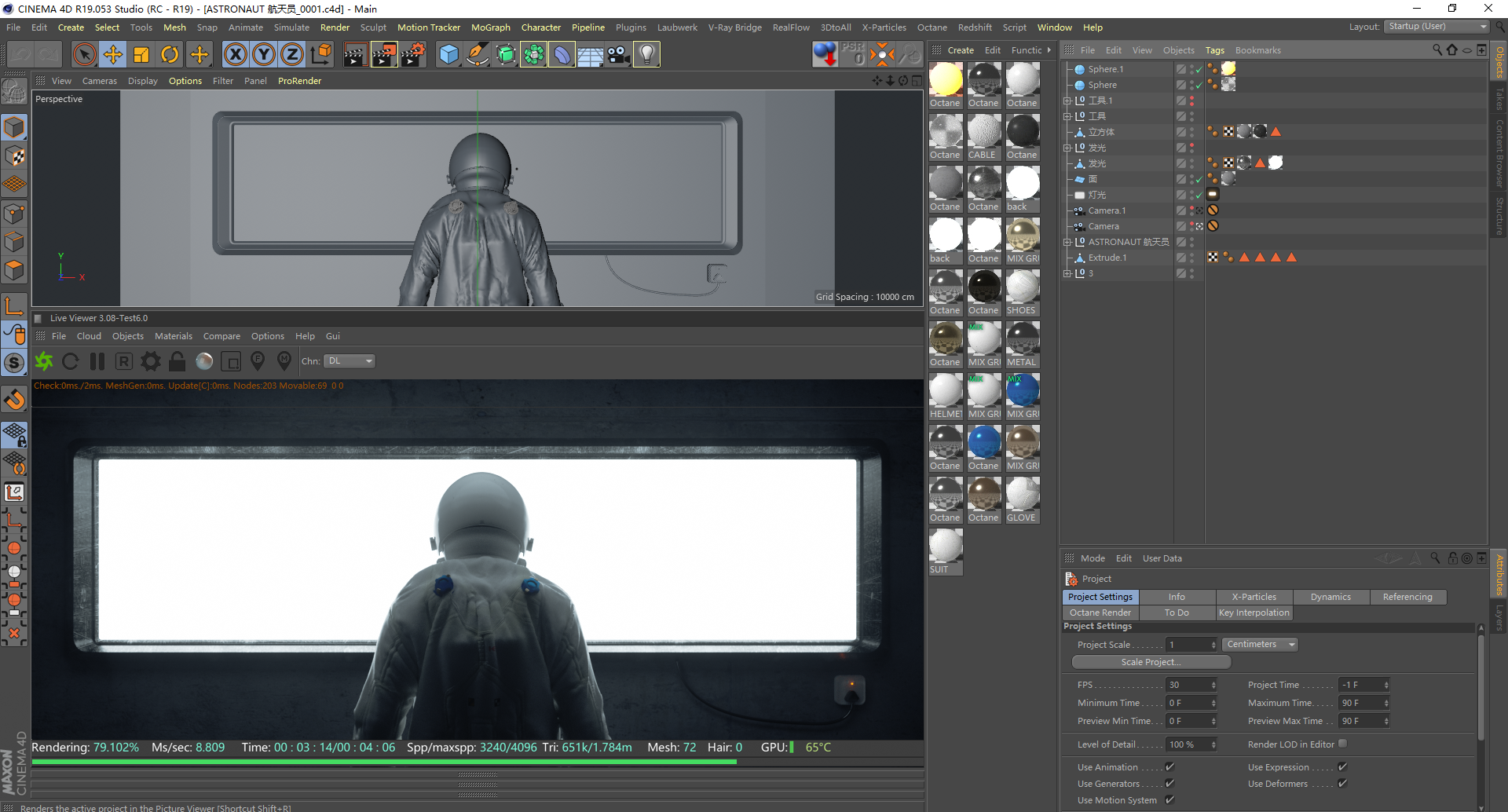
Task: Open the MoGraph menu
Action: (x=490, y=27)
